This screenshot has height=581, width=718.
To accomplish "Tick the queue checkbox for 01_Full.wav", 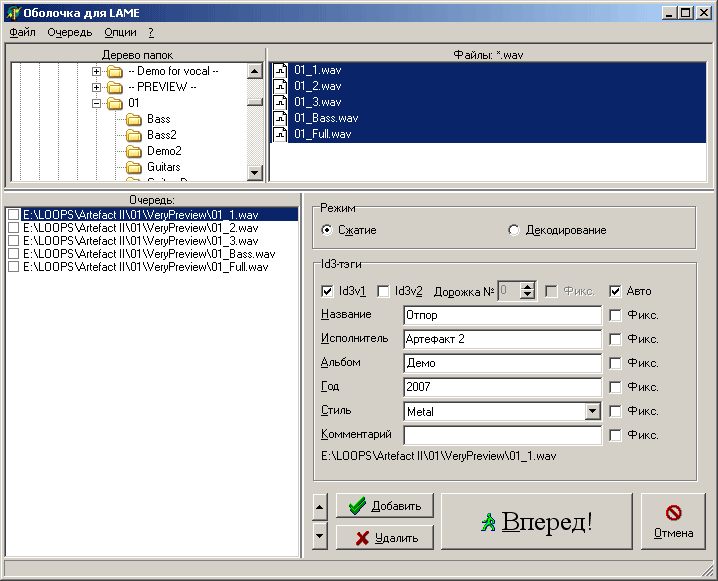I will [x=14, y=267].
